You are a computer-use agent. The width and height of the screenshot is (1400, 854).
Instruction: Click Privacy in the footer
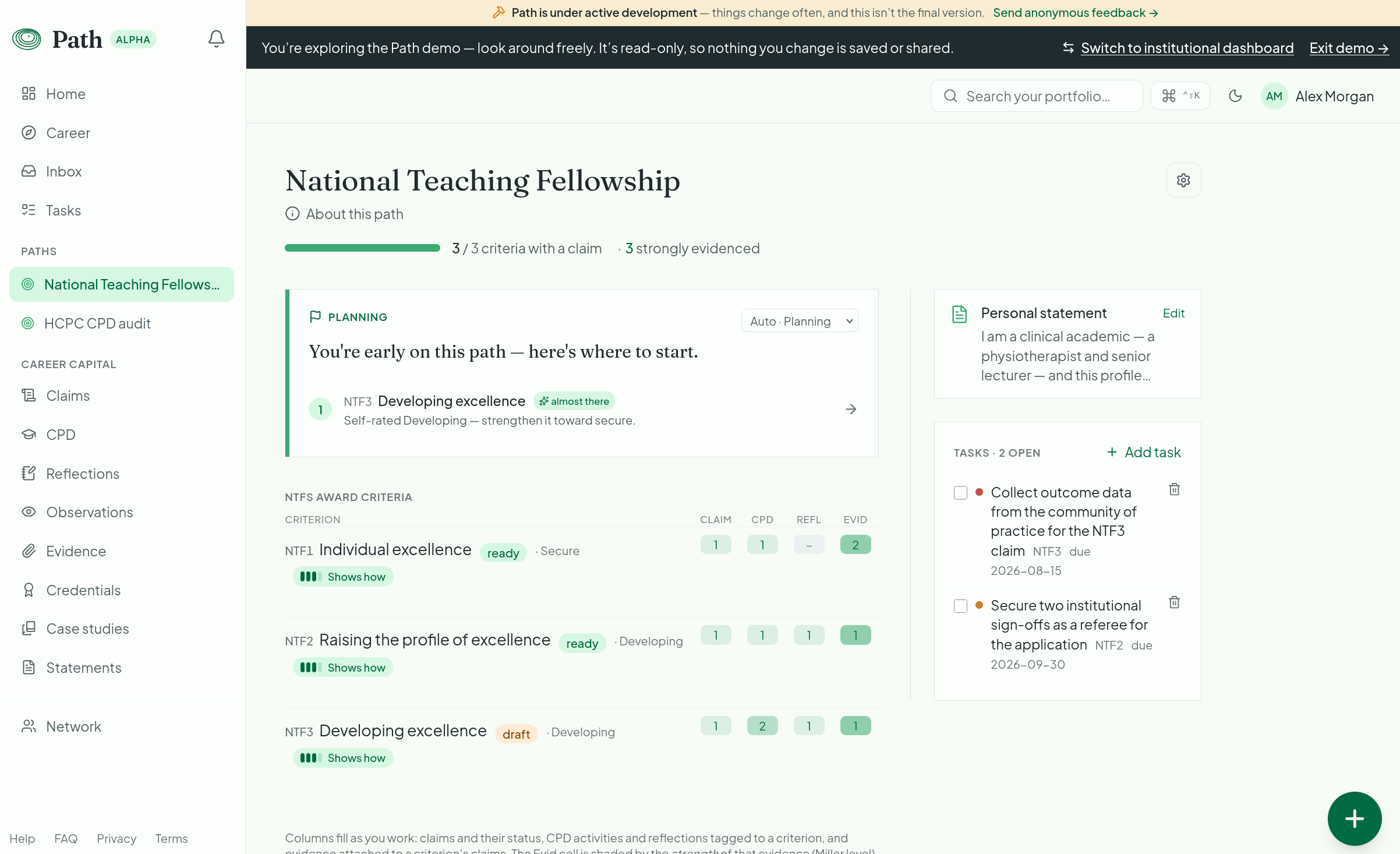[116, 838]
